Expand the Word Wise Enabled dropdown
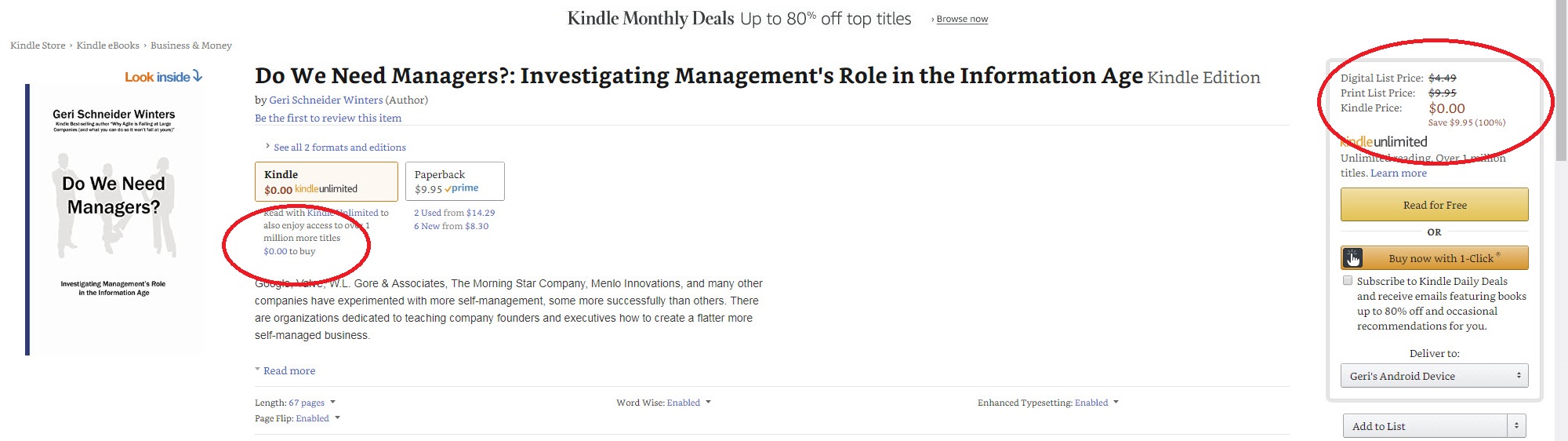This screenshot has width=1568, height=441. point(708,402)
